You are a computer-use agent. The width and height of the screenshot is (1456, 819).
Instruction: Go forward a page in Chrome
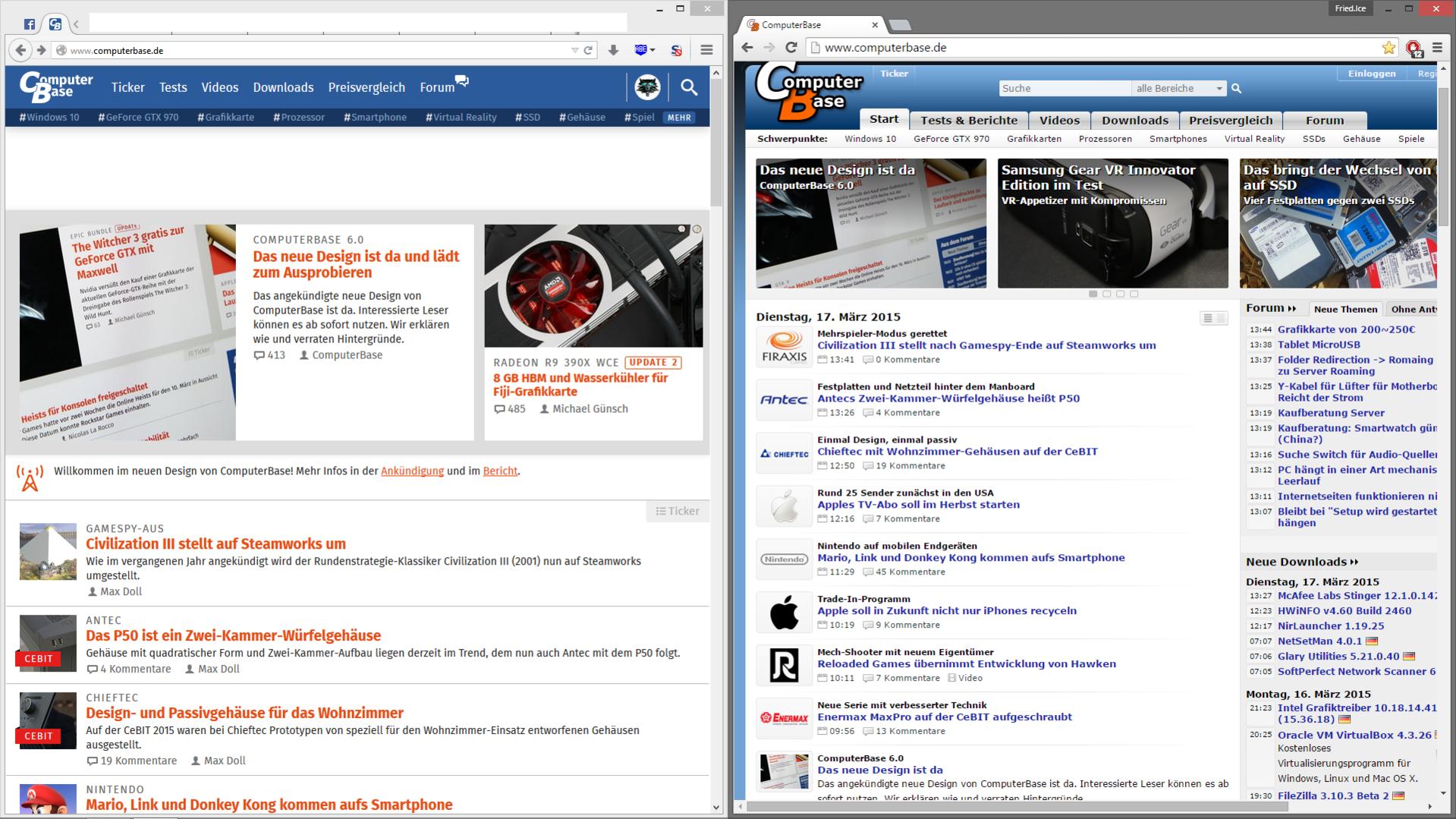(769, 47)
